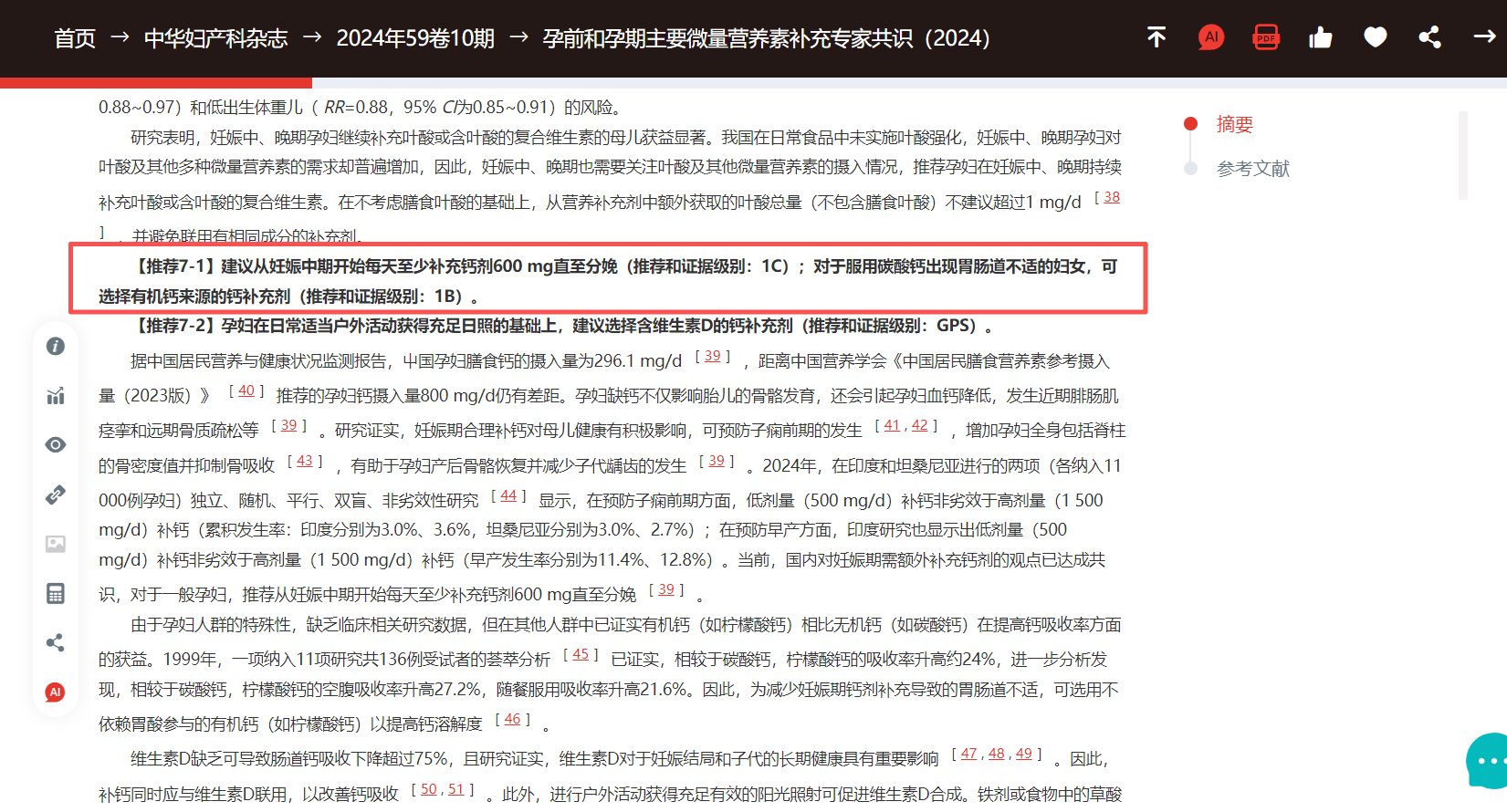Like the article with thumbs-up icon
This screenshot has width=1507, height=812.
[x=1320, y=37]
